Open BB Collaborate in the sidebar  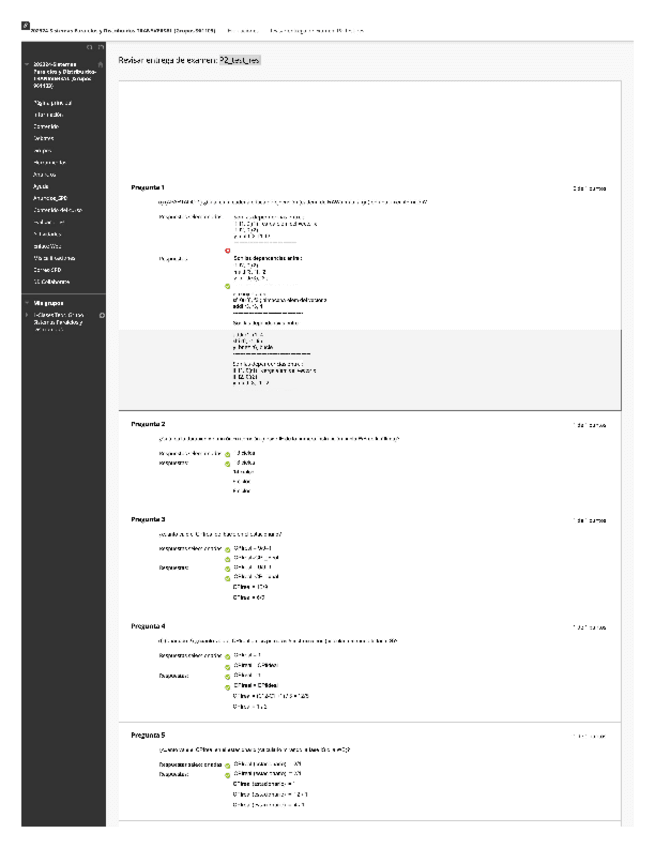pos(52,282)
